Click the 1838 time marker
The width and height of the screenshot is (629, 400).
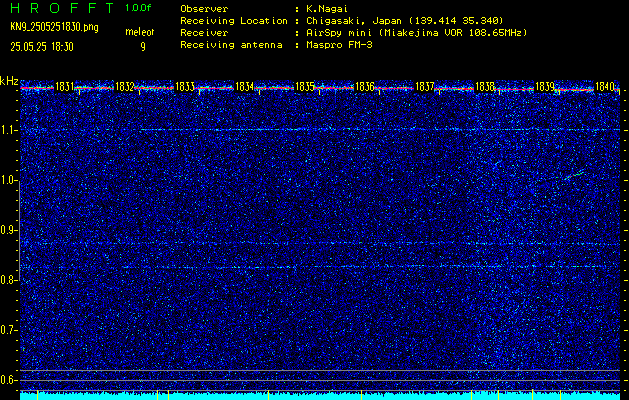coord(485,87)
